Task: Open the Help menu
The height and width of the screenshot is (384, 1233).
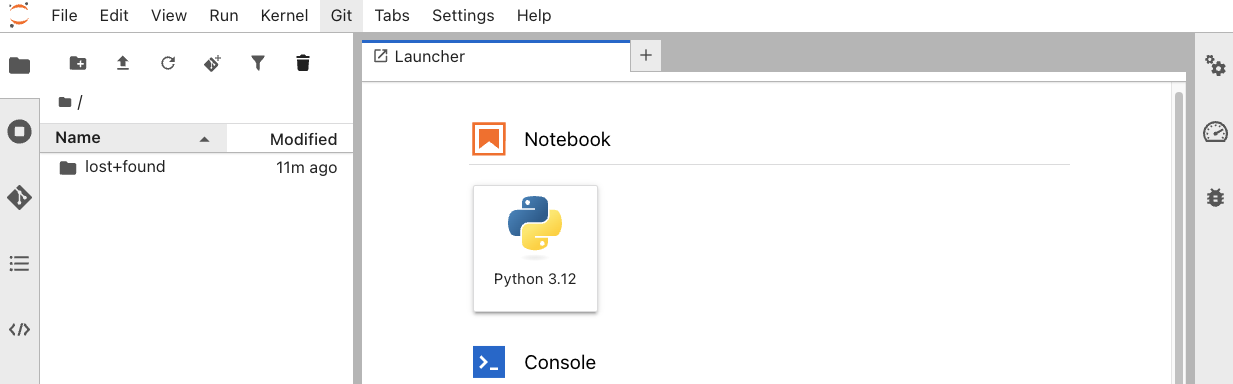Action: (534, 16)
